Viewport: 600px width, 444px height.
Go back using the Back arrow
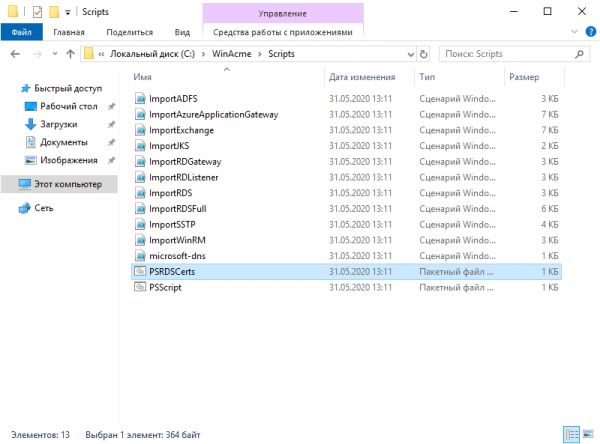click(x=14, y=53)
